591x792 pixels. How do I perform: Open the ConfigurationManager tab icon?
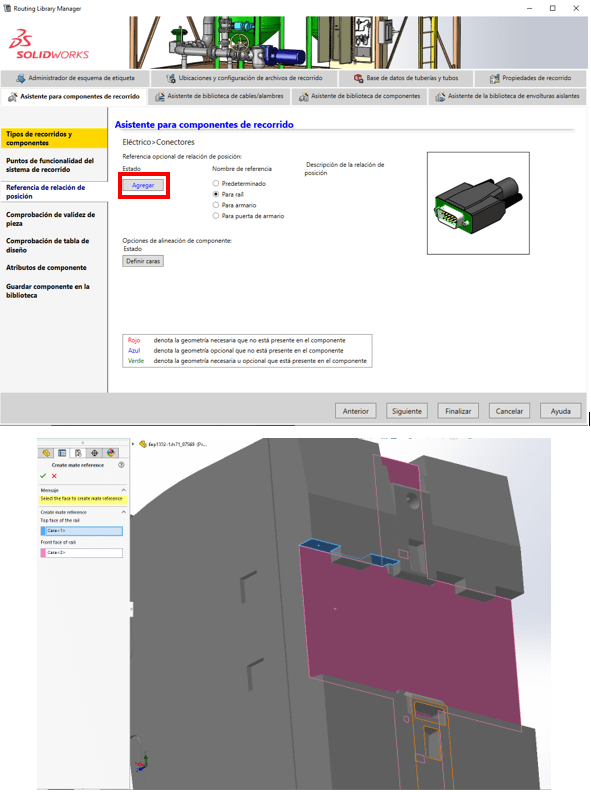78,453
